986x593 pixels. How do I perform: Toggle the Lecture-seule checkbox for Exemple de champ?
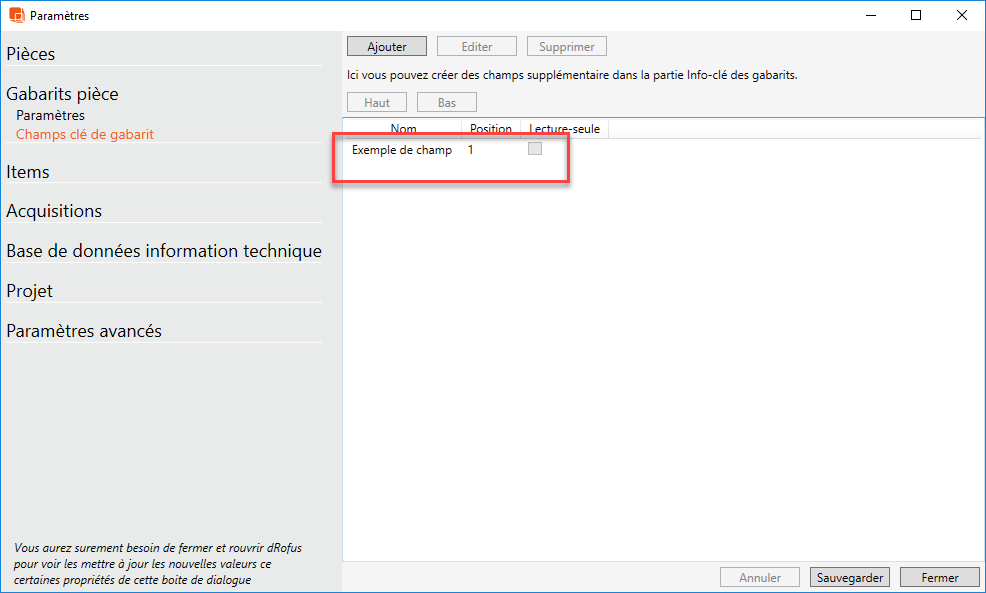click(535, 149)
